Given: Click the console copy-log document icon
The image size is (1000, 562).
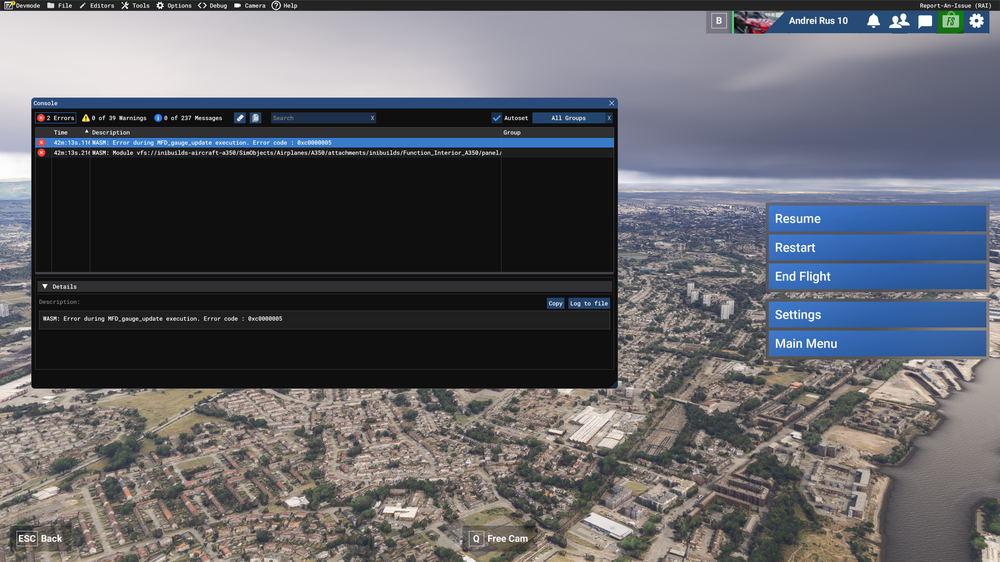Looking at the screenshot, I should point(255,118).
